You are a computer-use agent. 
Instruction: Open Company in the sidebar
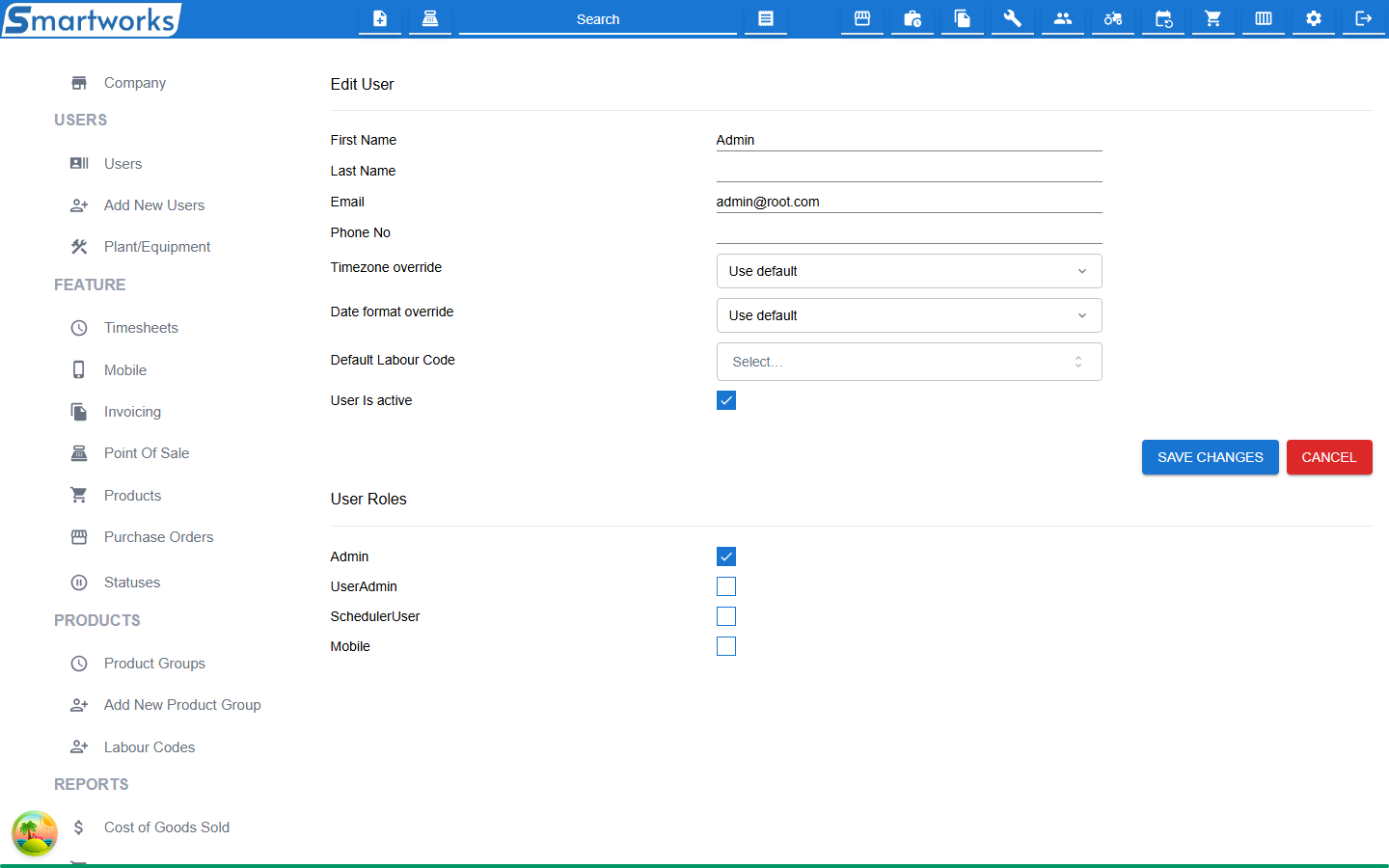[x=135, y=83]
